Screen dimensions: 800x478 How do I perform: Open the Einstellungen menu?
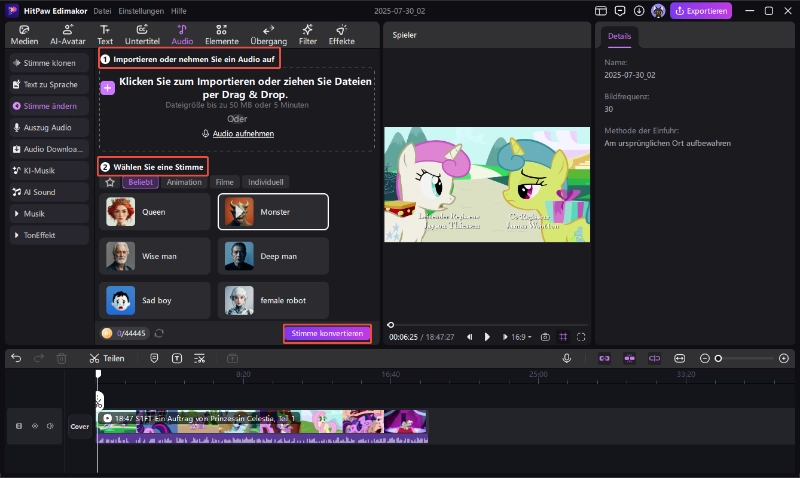click(x=141, y=11)
